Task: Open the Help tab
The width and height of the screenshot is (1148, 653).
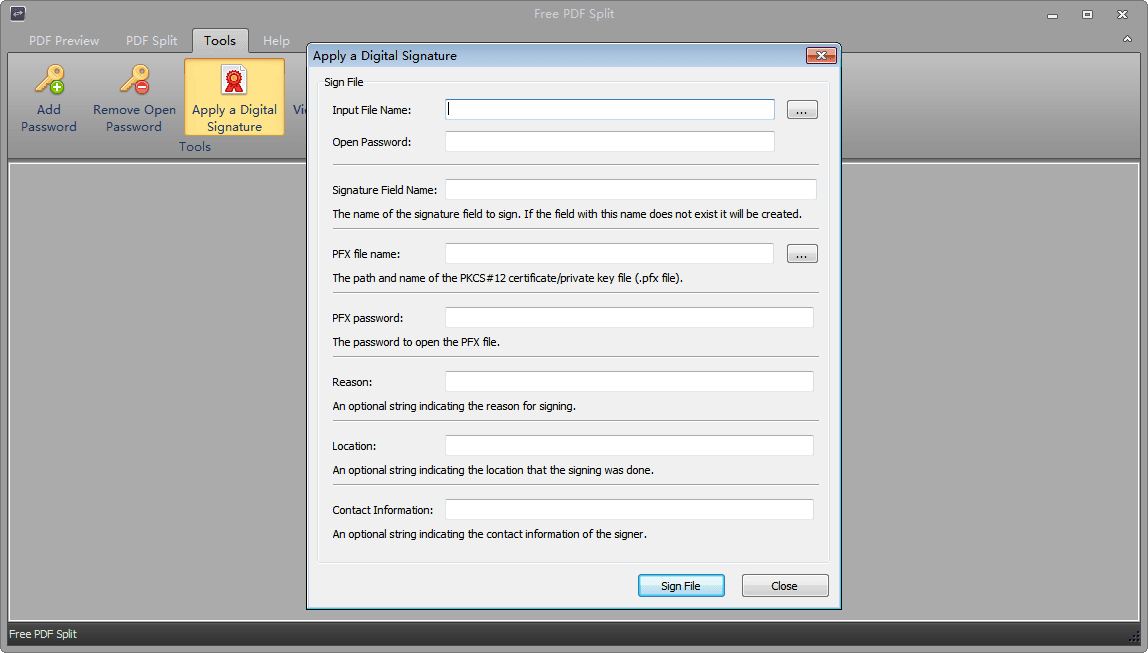Action: pos(276,41)
